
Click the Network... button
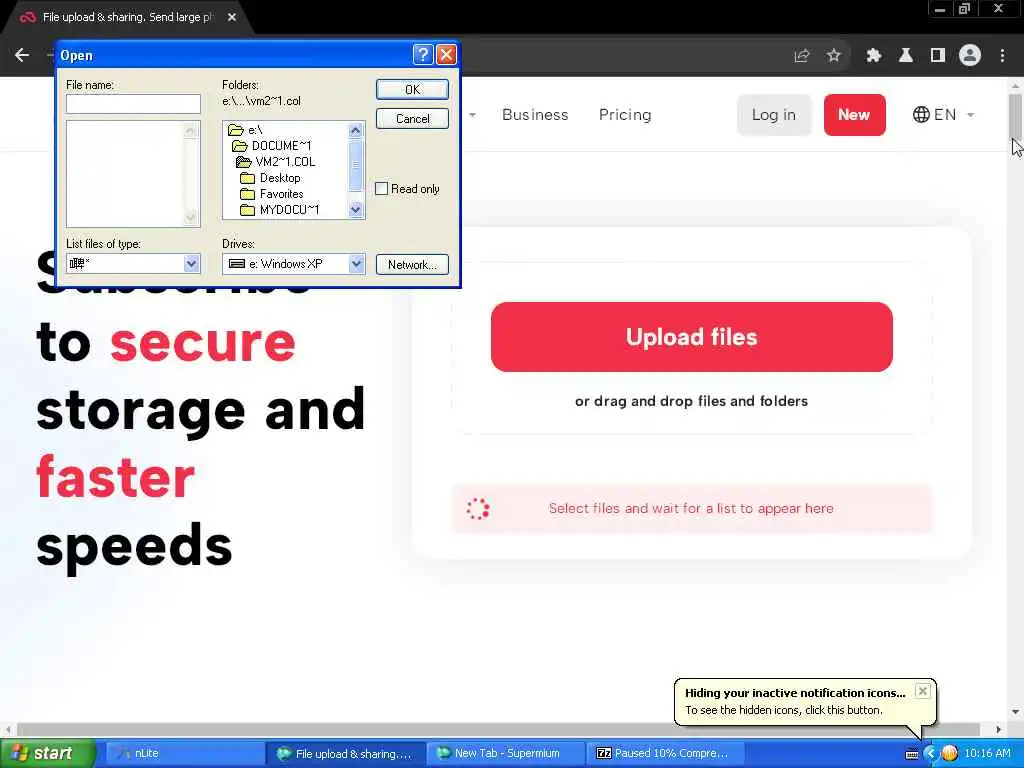(412, 264)
